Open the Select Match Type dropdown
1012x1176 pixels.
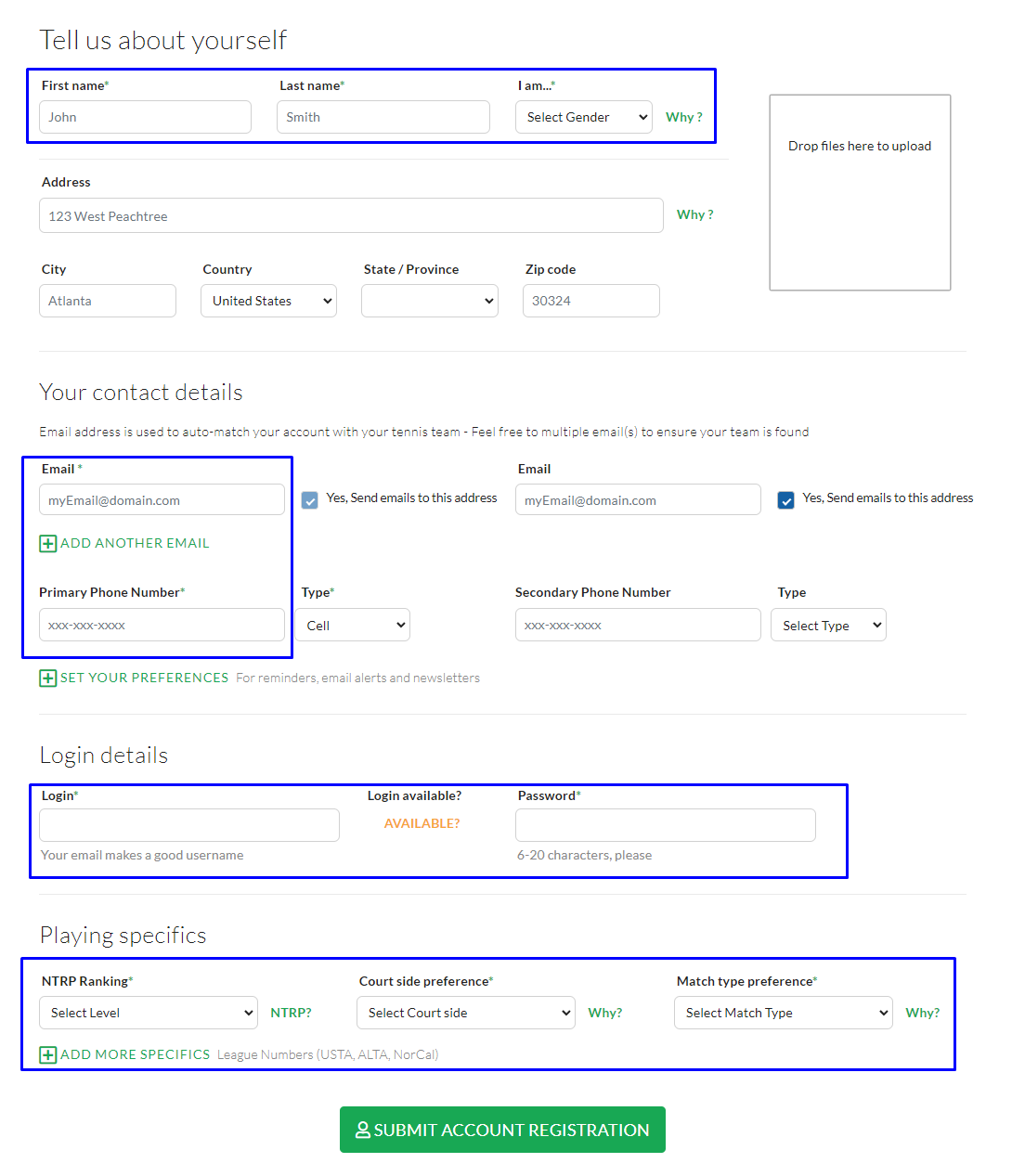pyautogui.click(x=784, y=1013)
